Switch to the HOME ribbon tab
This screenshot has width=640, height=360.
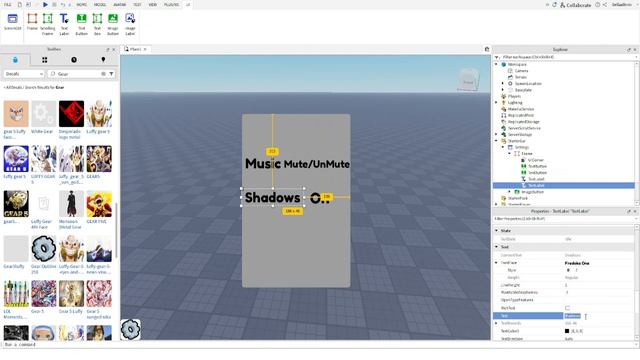coord(82,4)
